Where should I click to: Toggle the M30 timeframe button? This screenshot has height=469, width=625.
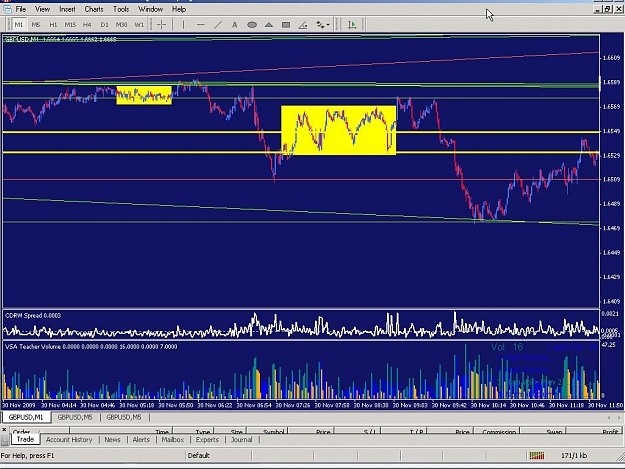121,25
